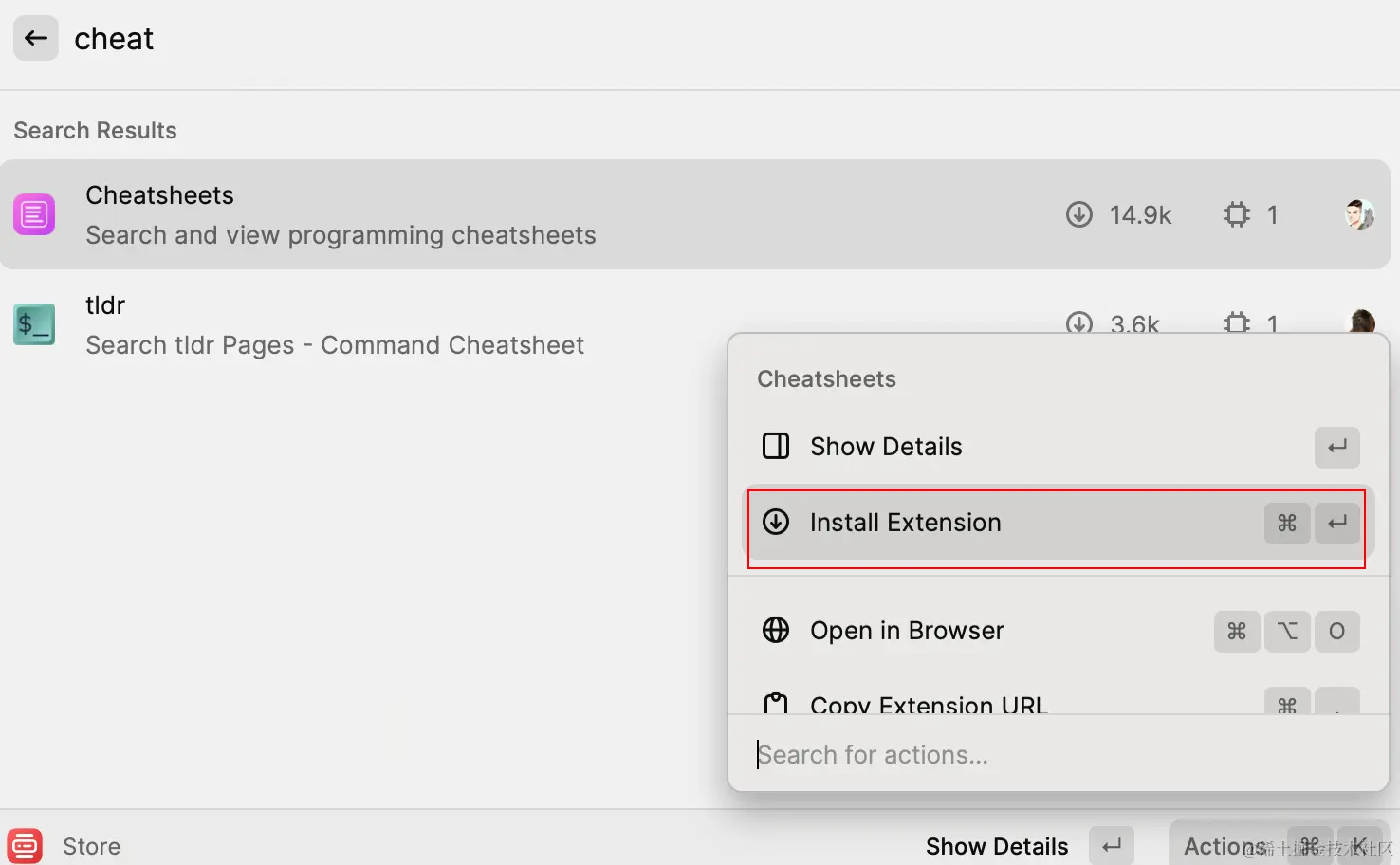Click the tldr terminal extension icon

point(34,324)
